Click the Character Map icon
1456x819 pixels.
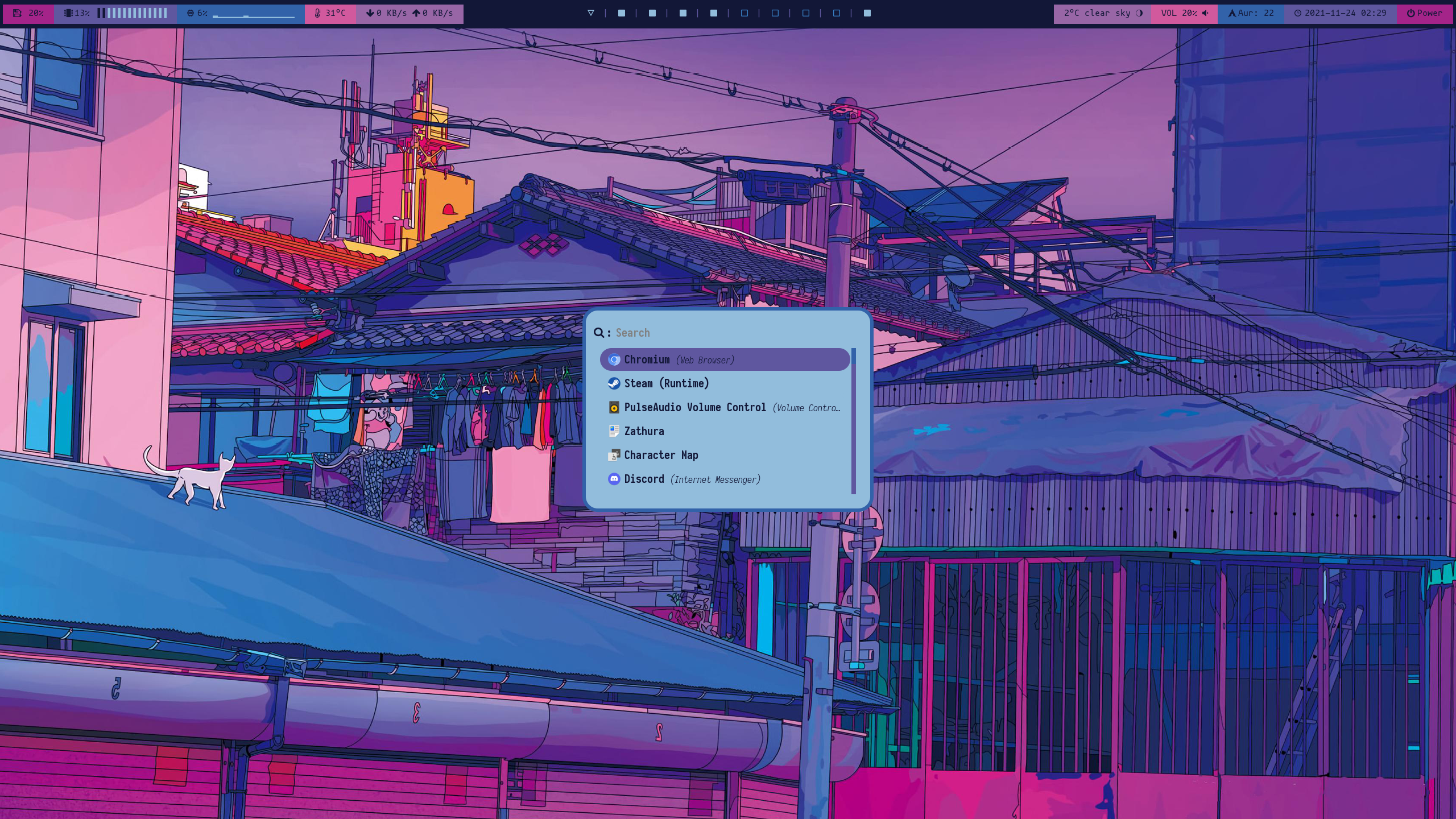(x=614, y=455)
